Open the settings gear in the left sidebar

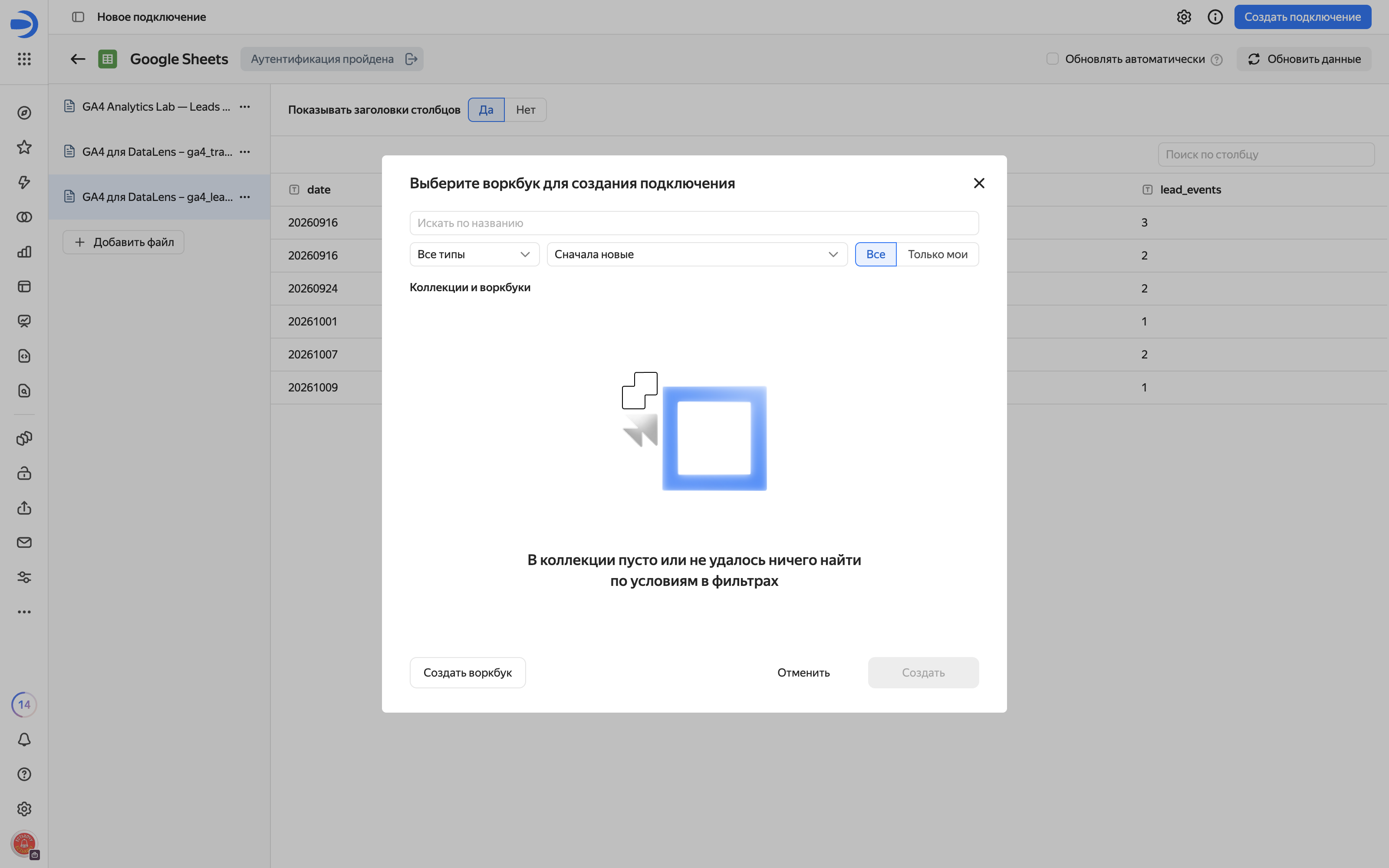24,809
